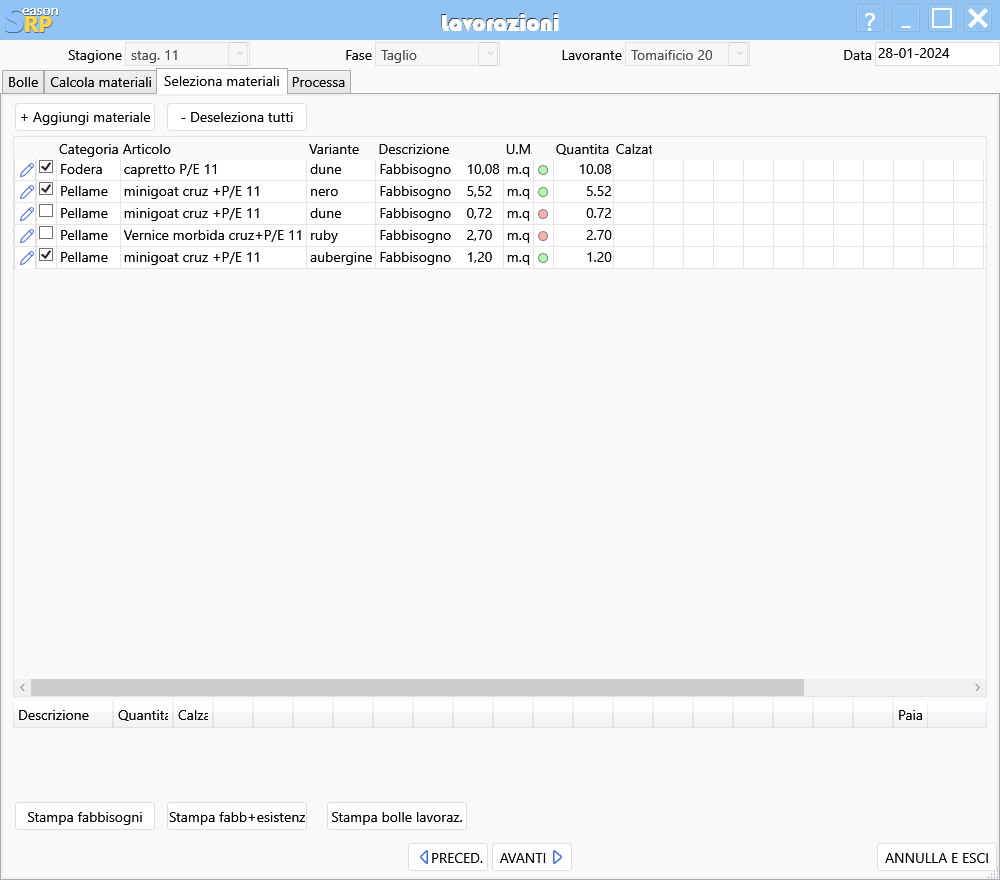The image size is (1000, 880).
Task: Uncheck the minigoat cruz nero checkbox
Action: tap(46, 189)
